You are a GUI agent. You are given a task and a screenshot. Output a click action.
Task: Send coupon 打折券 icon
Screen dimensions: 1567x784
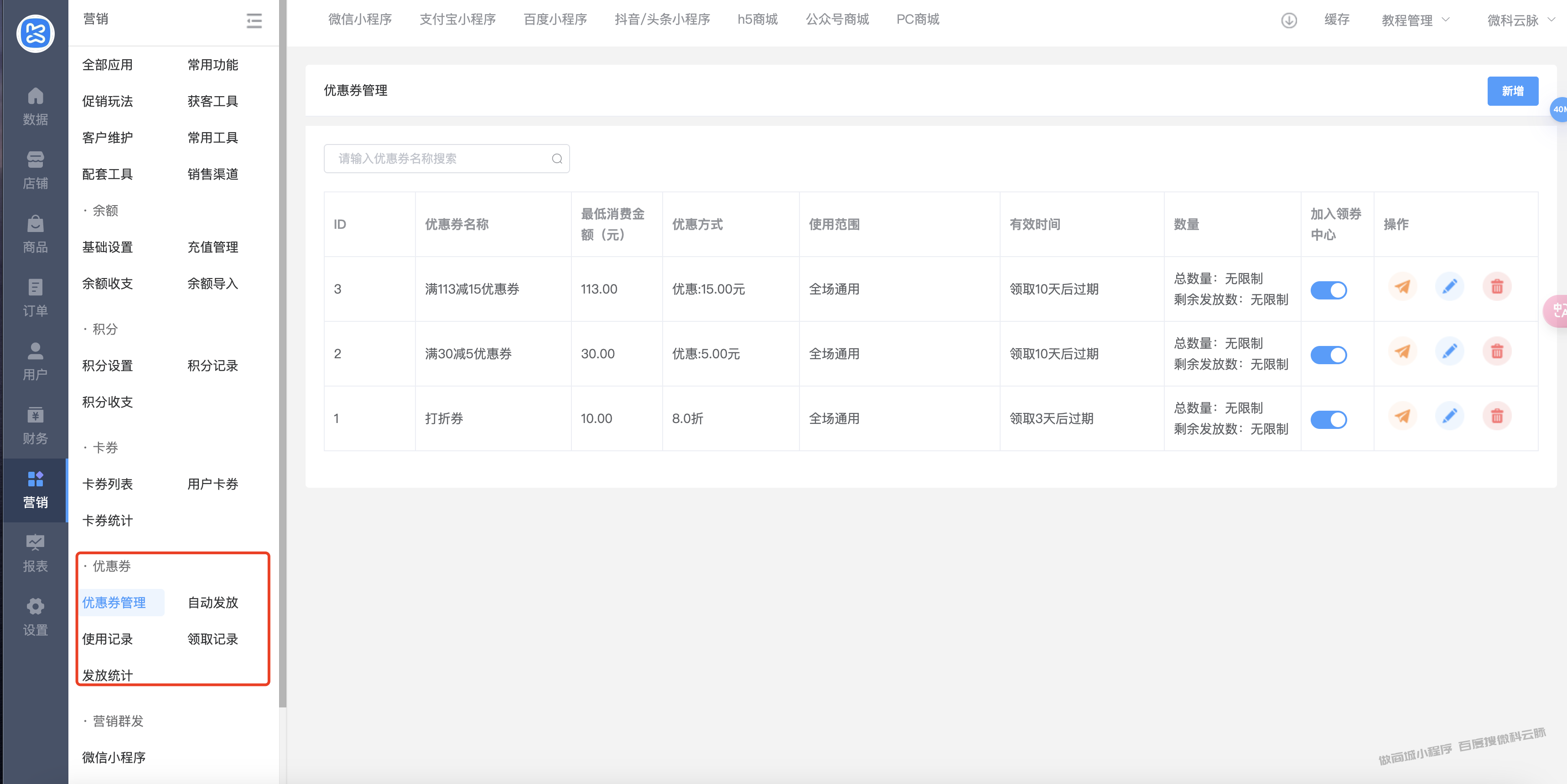pyautogui.click(x=1402, y=415)
